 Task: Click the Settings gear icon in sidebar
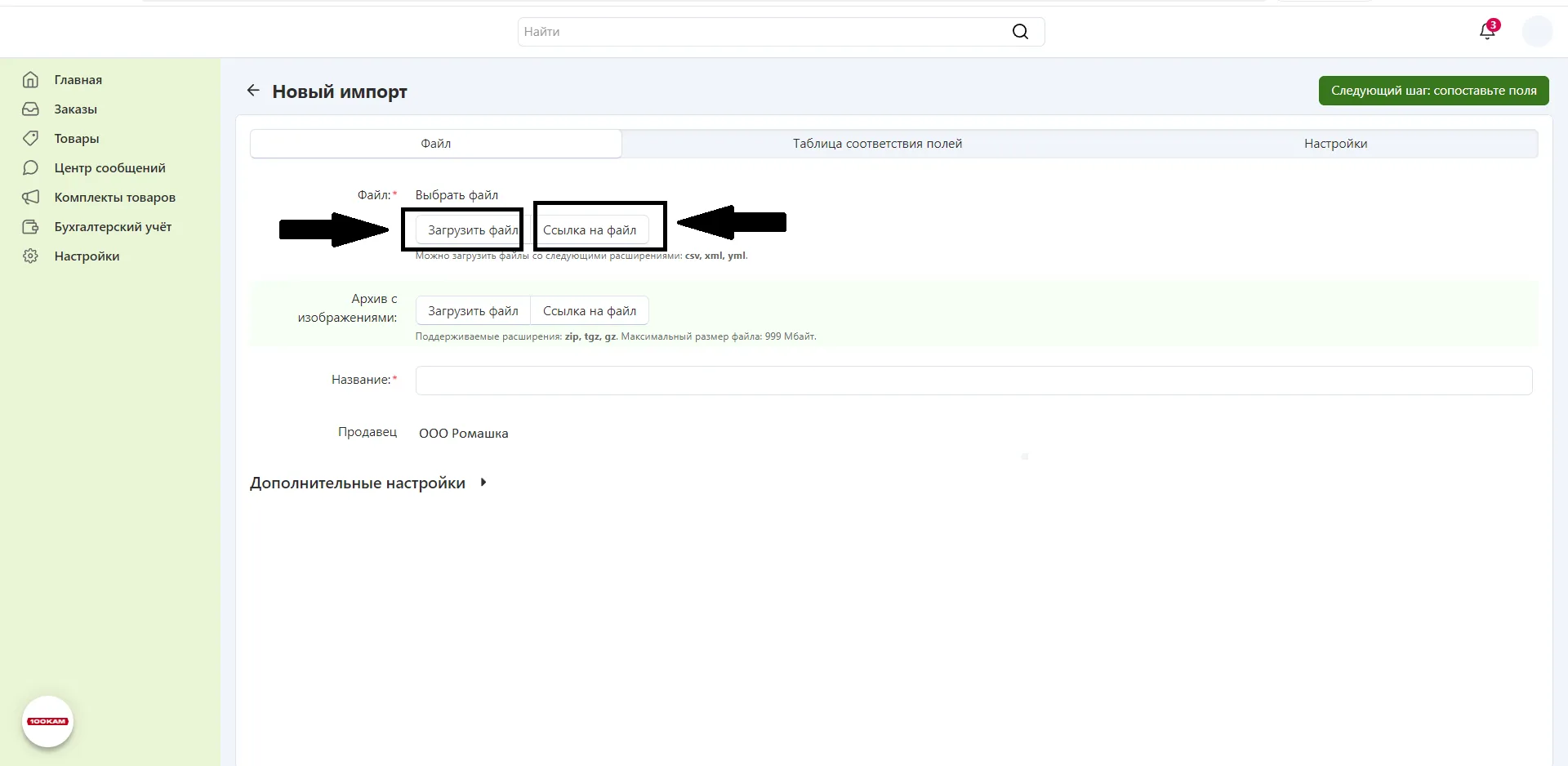[x=30, y=256]
